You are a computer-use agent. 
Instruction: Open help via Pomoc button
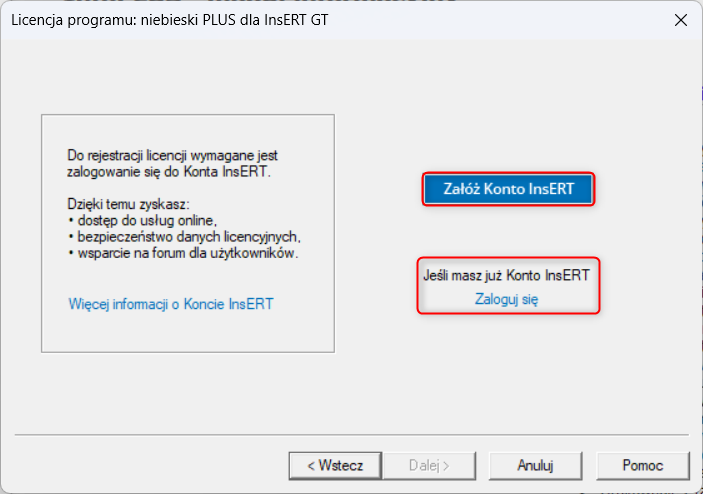coord(642,465)
